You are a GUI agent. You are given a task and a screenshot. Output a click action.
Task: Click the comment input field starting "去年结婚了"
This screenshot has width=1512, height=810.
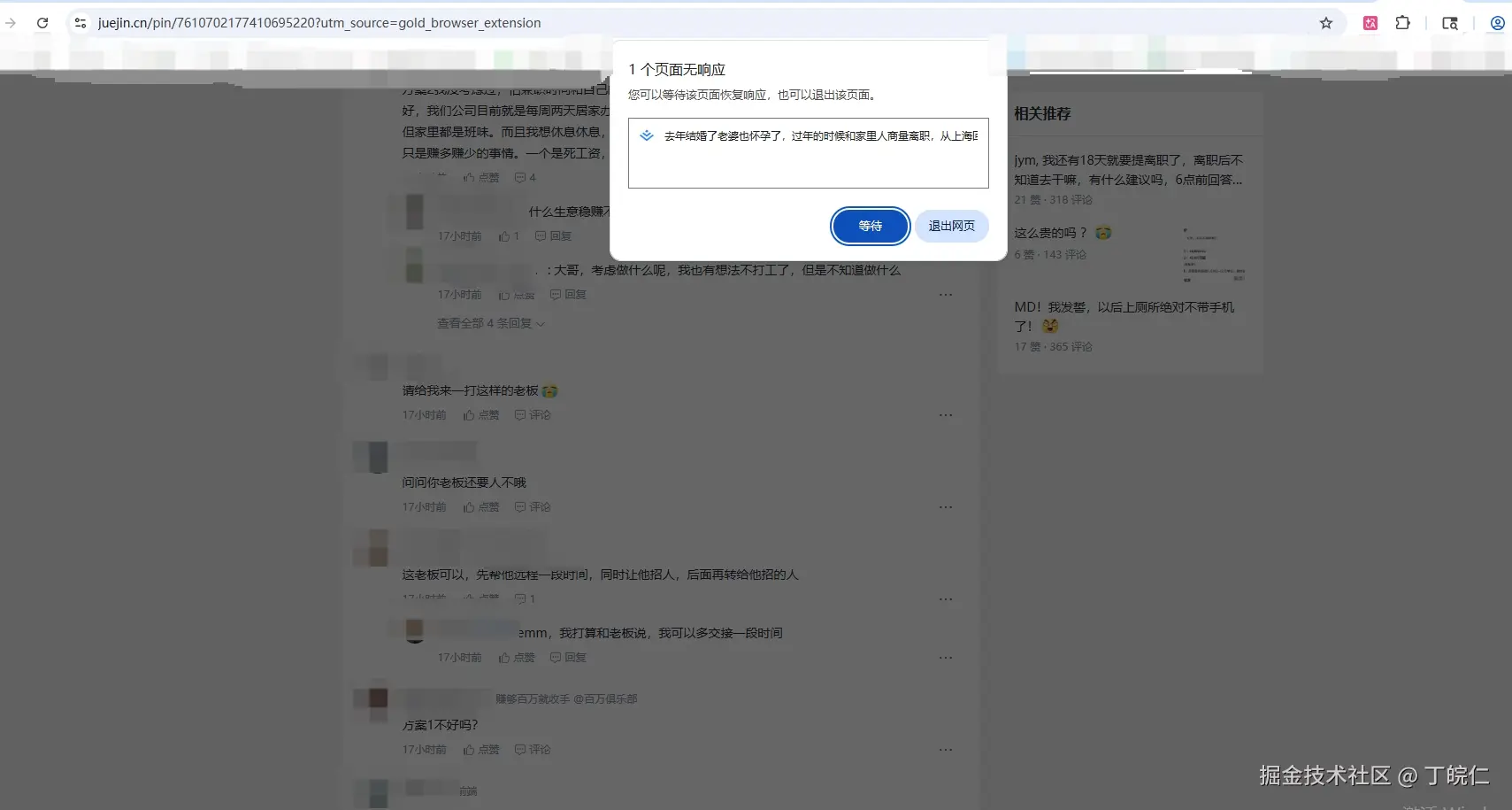tap(808, 152)
